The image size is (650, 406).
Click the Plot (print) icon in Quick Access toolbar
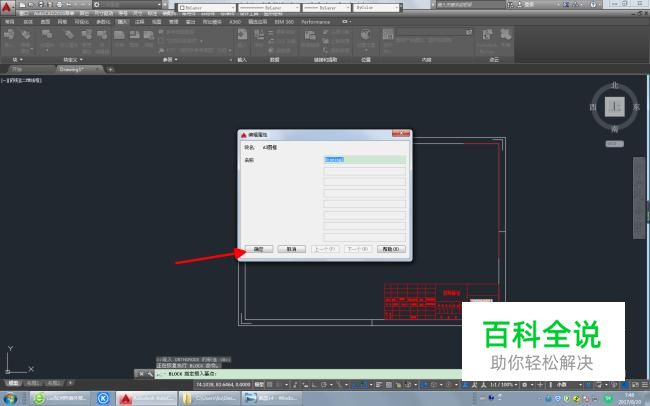(59, 5)
